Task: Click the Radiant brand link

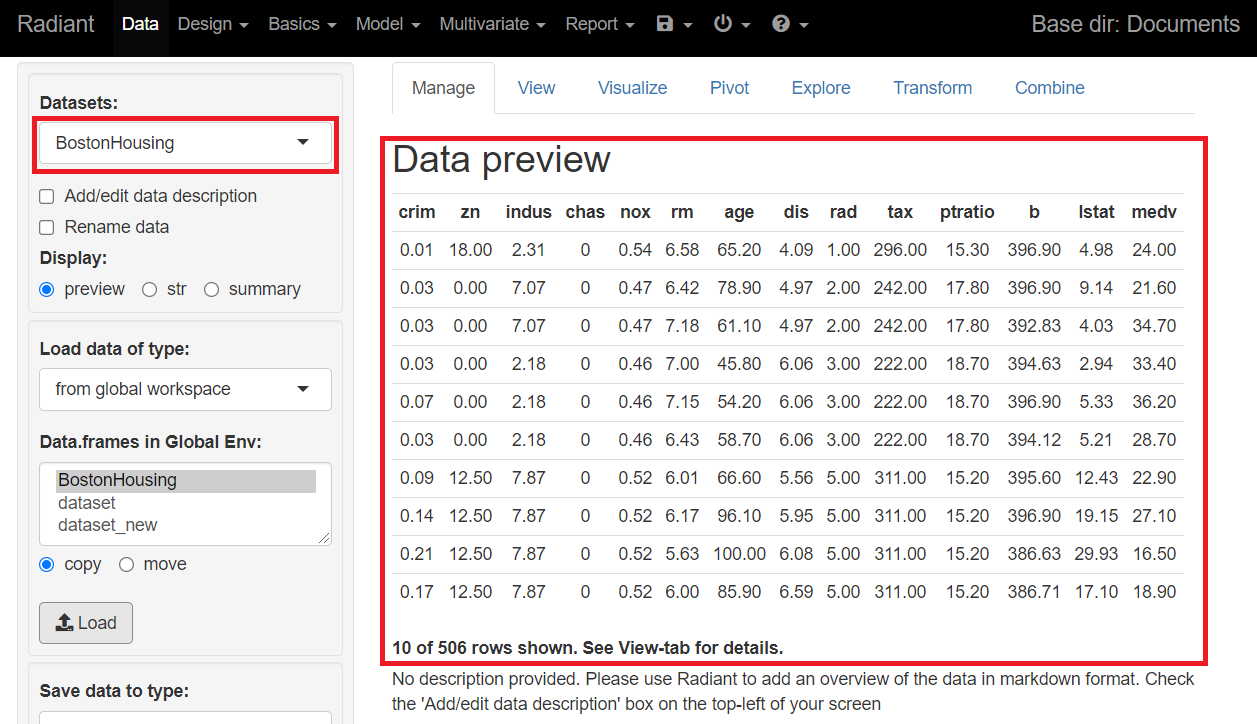Action: point(56,24)
